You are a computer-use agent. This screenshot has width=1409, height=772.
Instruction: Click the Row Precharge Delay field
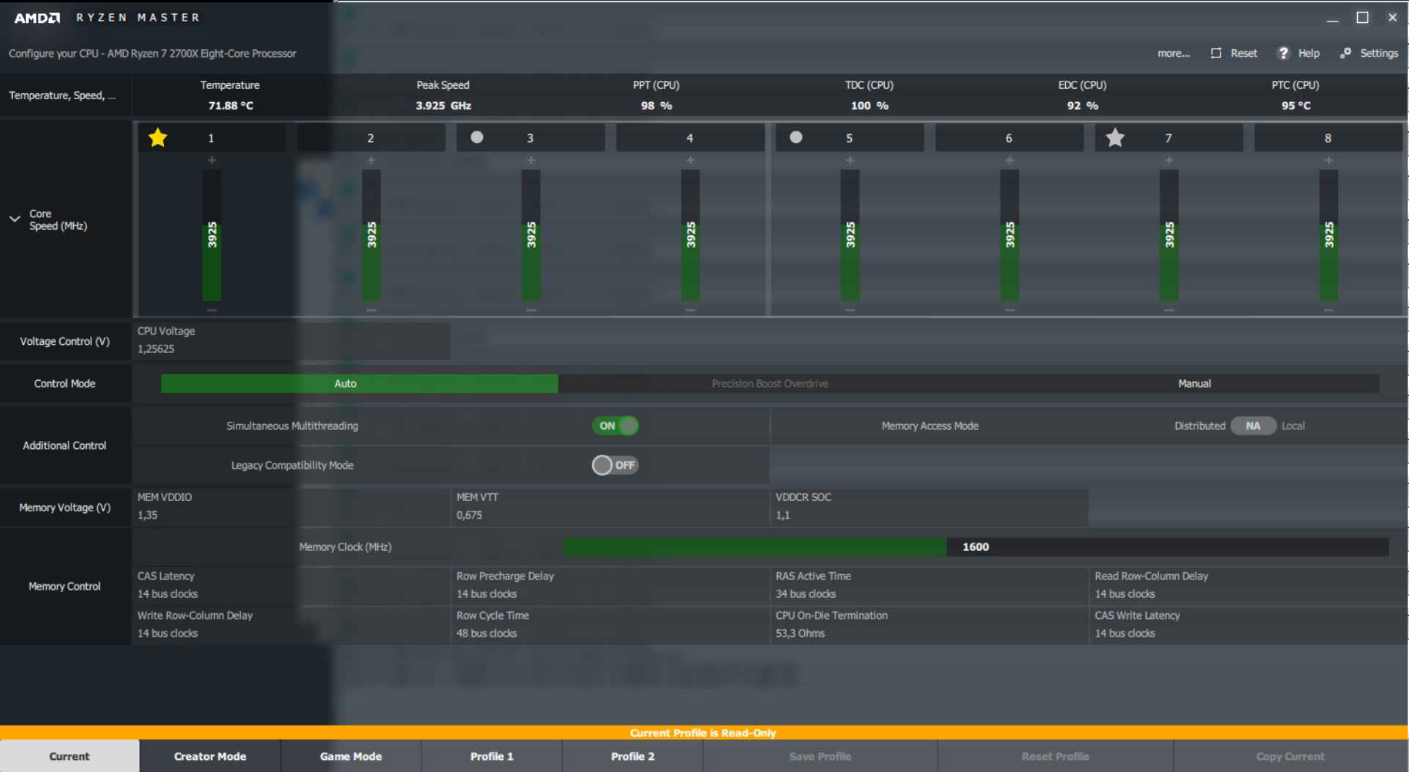[611, 585]
